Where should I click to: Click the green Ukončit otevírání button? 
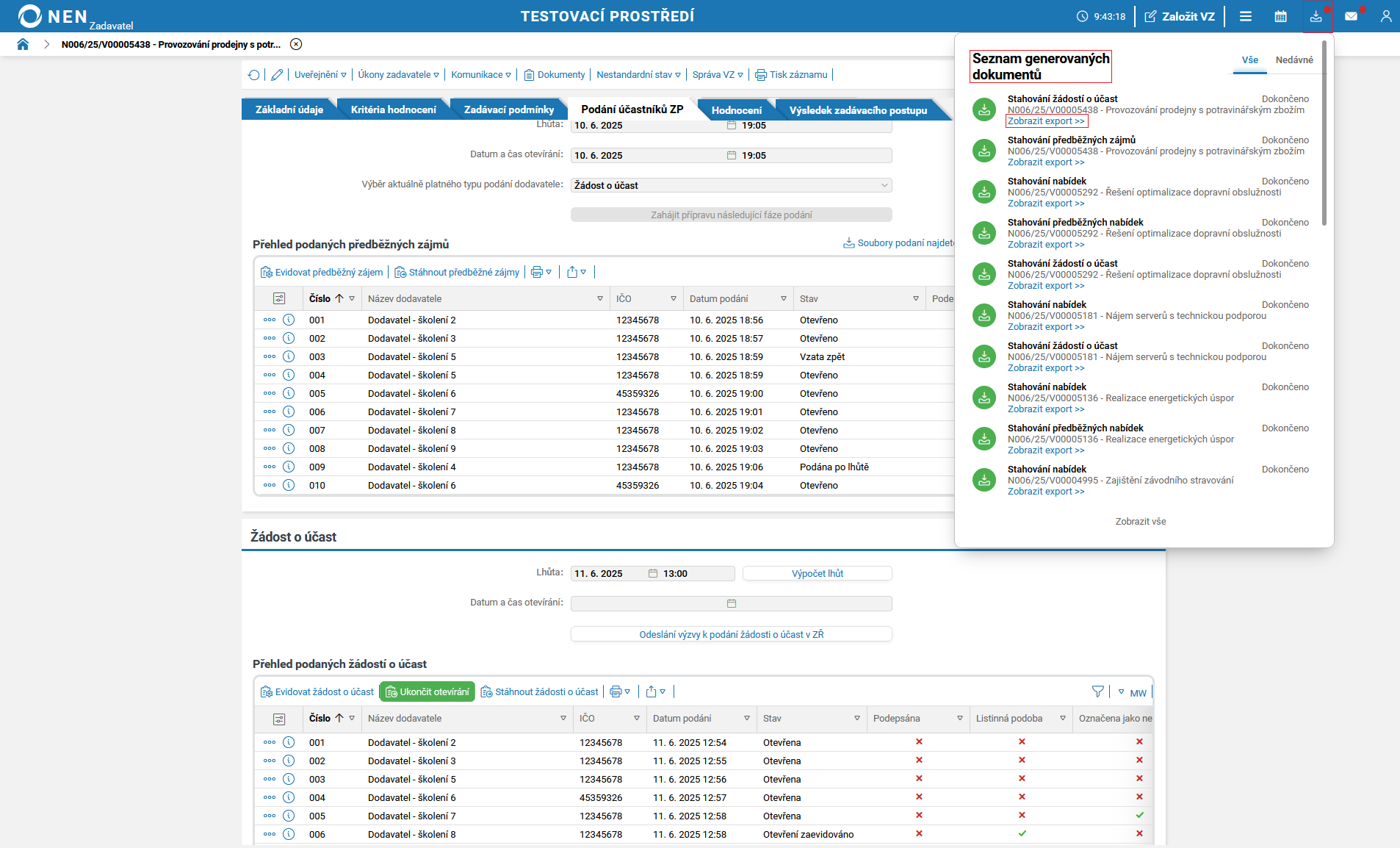click(427, 691)
